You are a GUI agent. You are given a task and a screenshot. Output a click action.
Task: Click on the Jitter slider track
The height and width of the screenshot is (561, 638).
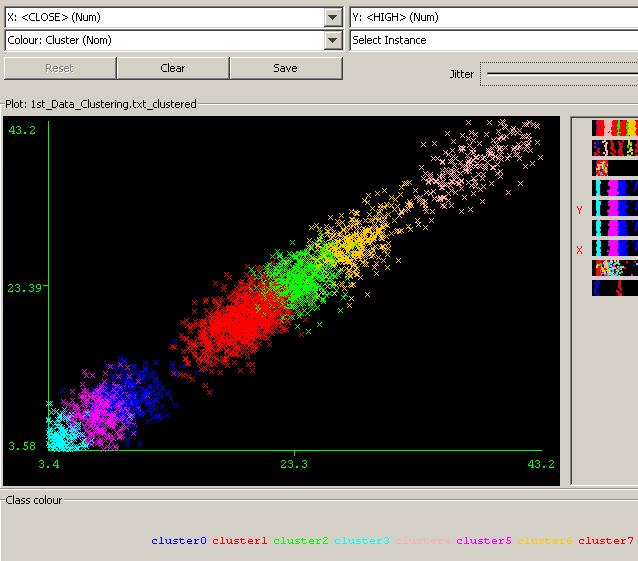[x=562, y=74]
